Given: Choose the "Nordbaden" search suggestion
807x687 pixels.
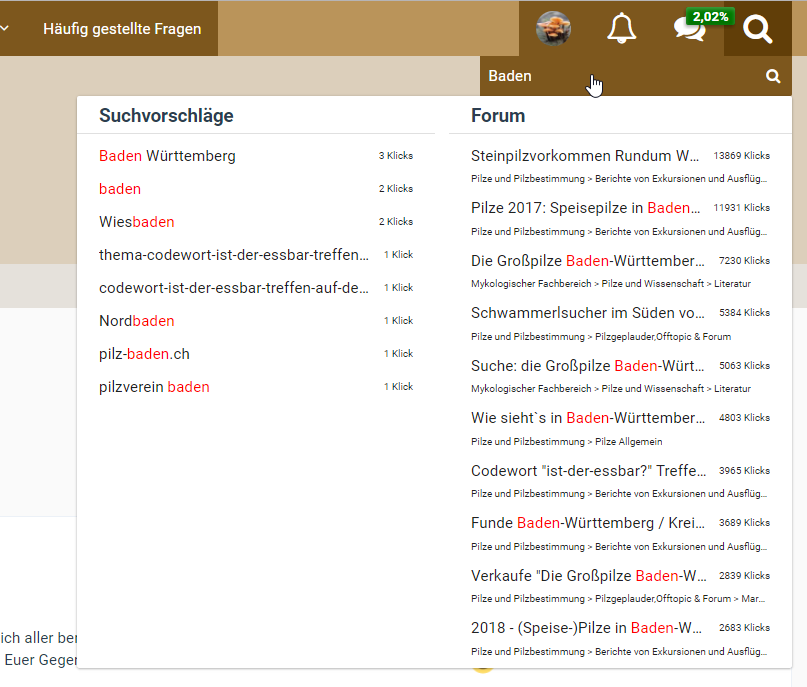Looking at the screenshot, I should pos(137,321).
